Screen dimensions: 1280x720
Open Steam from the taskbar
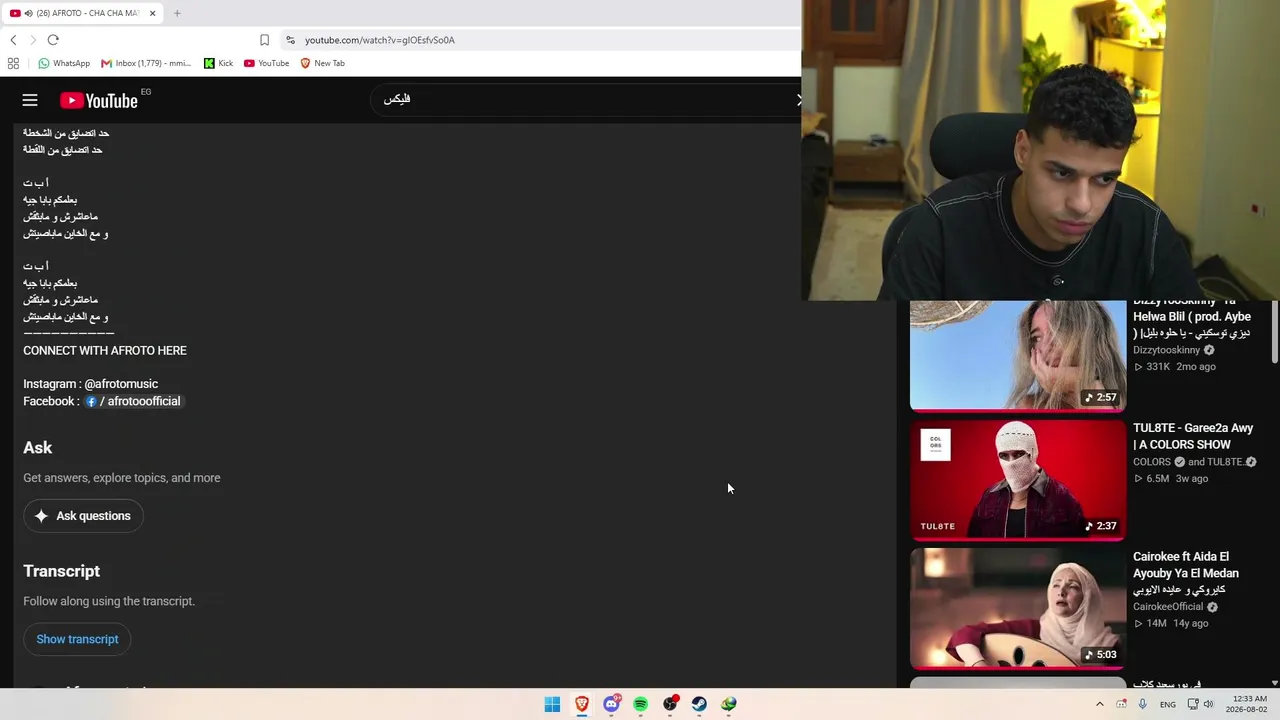[x=699, y=704]
